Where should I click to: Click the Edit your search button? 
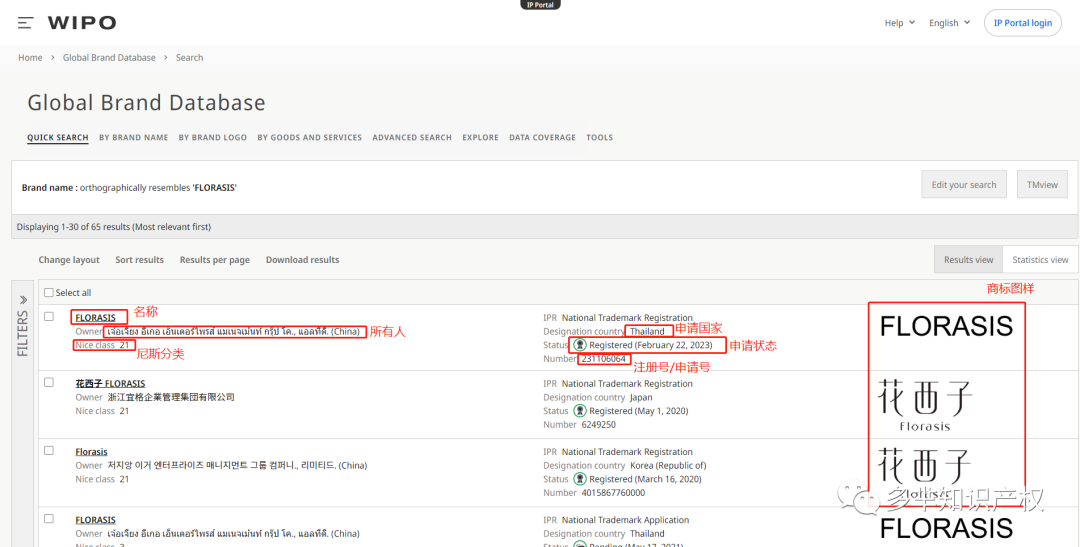[963, 185]
